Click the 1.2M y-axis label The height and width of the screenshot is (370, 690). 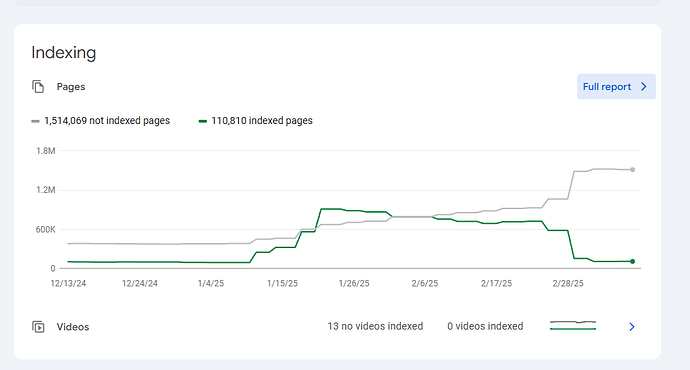(46, 190)
